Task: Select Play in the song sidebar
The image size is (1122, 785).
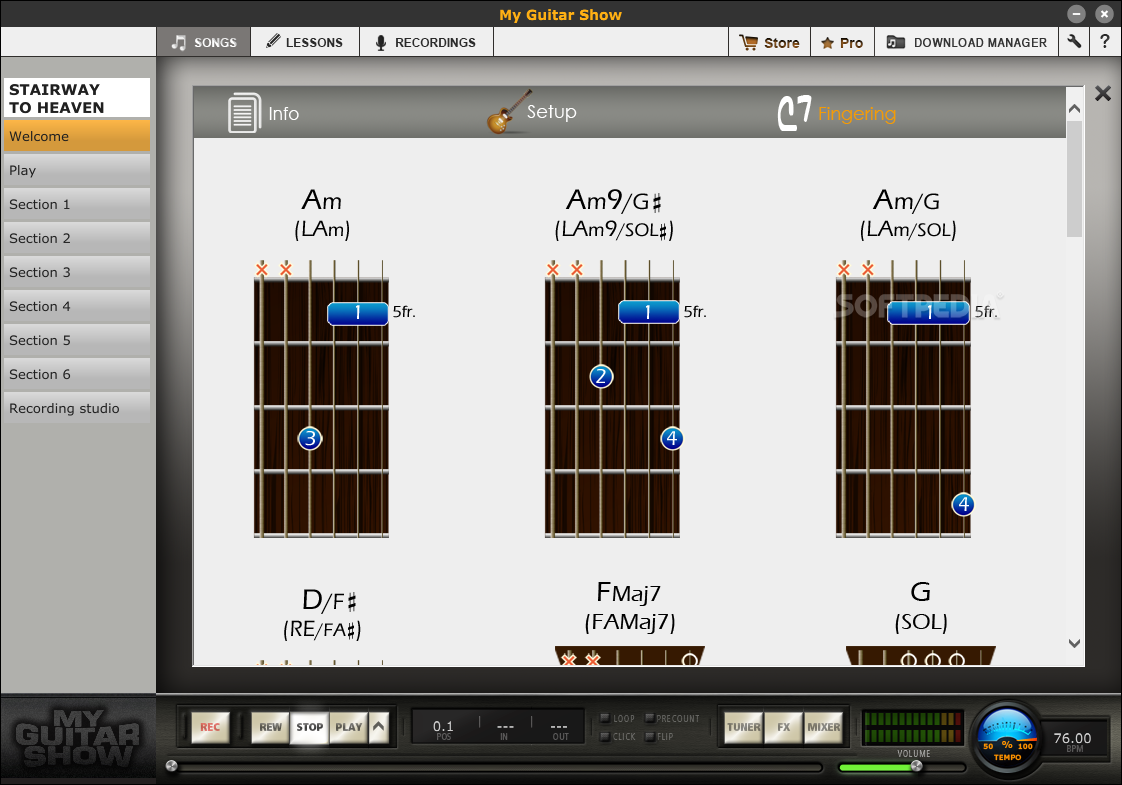Action: 77,170
